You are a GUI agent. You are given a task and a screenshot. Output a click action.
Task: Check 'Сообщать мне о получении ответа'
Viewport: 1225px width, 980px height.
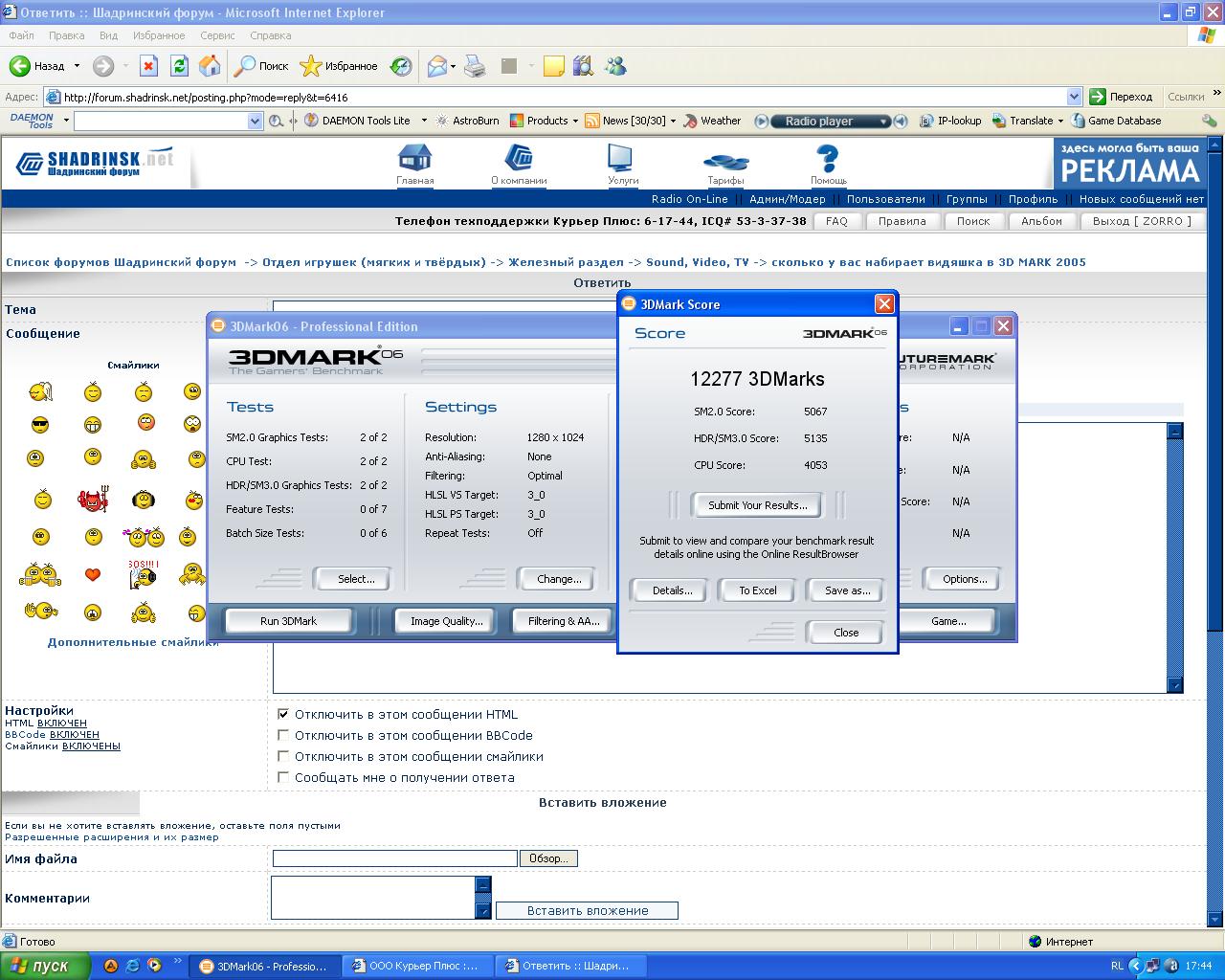click(x=283, y=777)
